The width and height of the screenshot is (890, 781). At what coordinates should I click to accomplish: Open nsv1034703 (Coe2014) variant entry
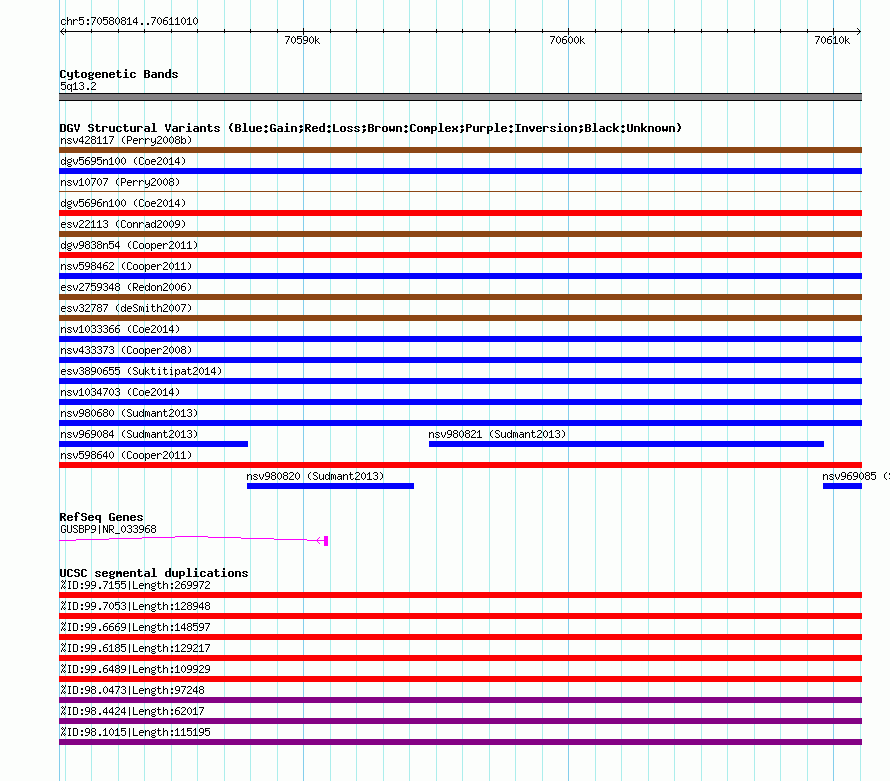120,392
